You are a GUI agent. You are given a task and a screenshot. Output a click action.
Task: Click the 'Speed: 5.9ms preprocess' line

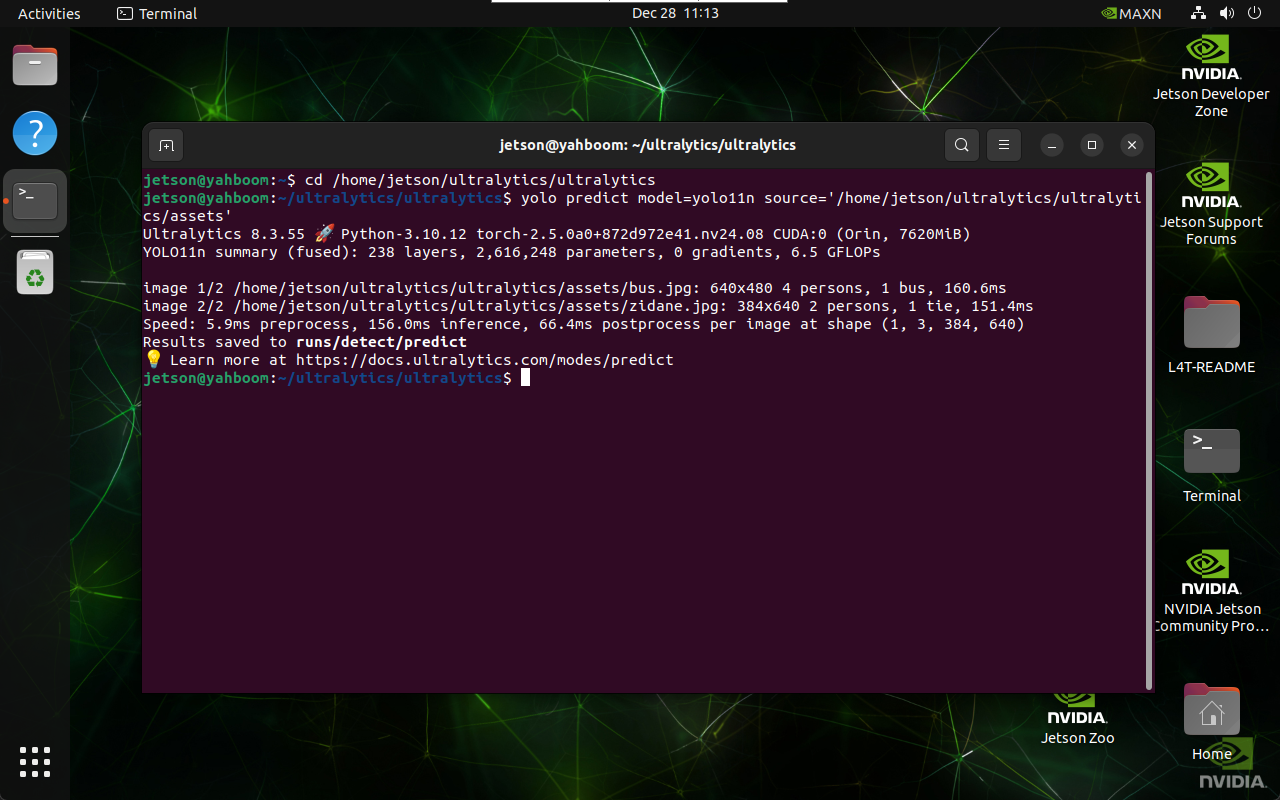584,324
